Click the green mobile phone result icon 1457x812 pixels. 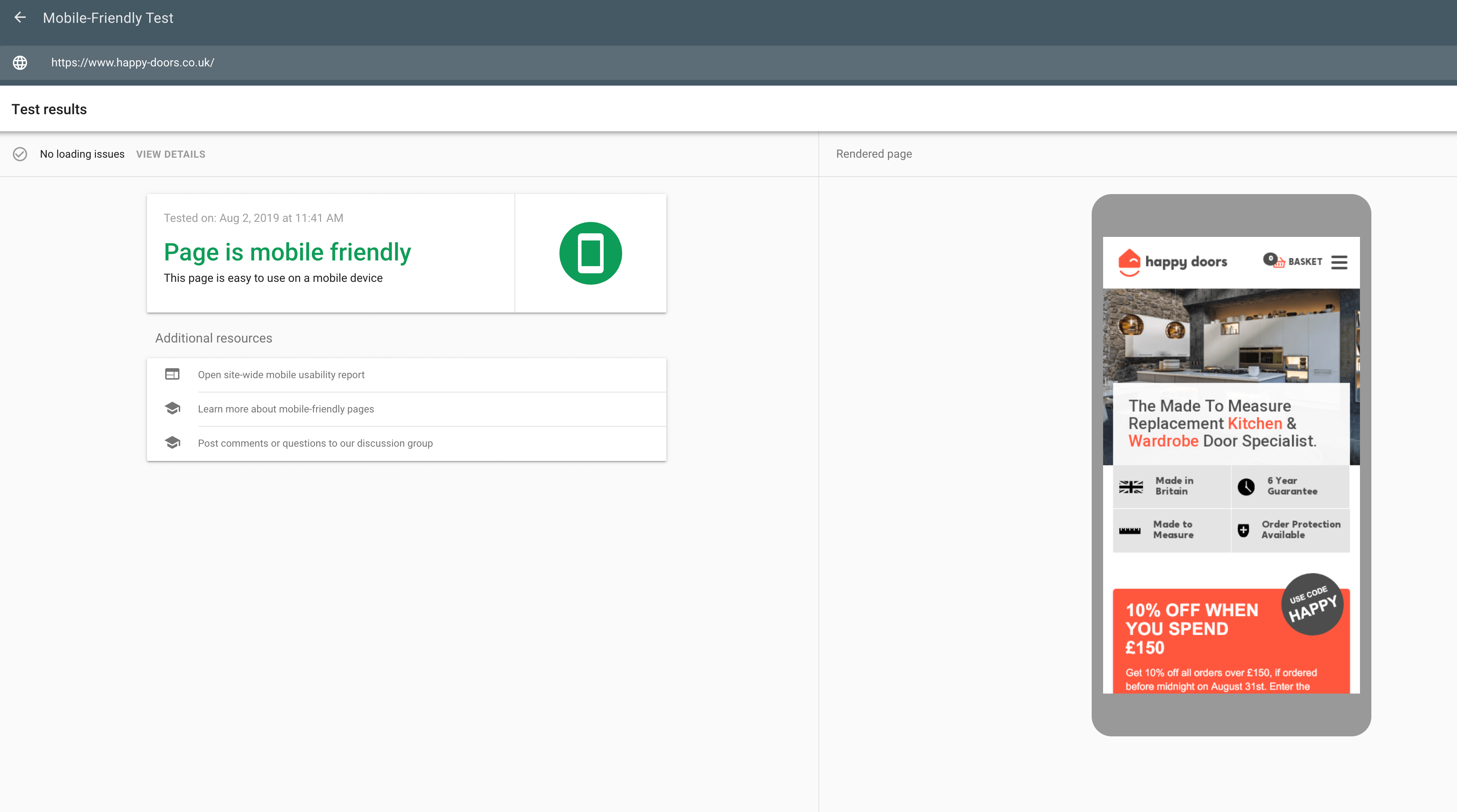590,253
